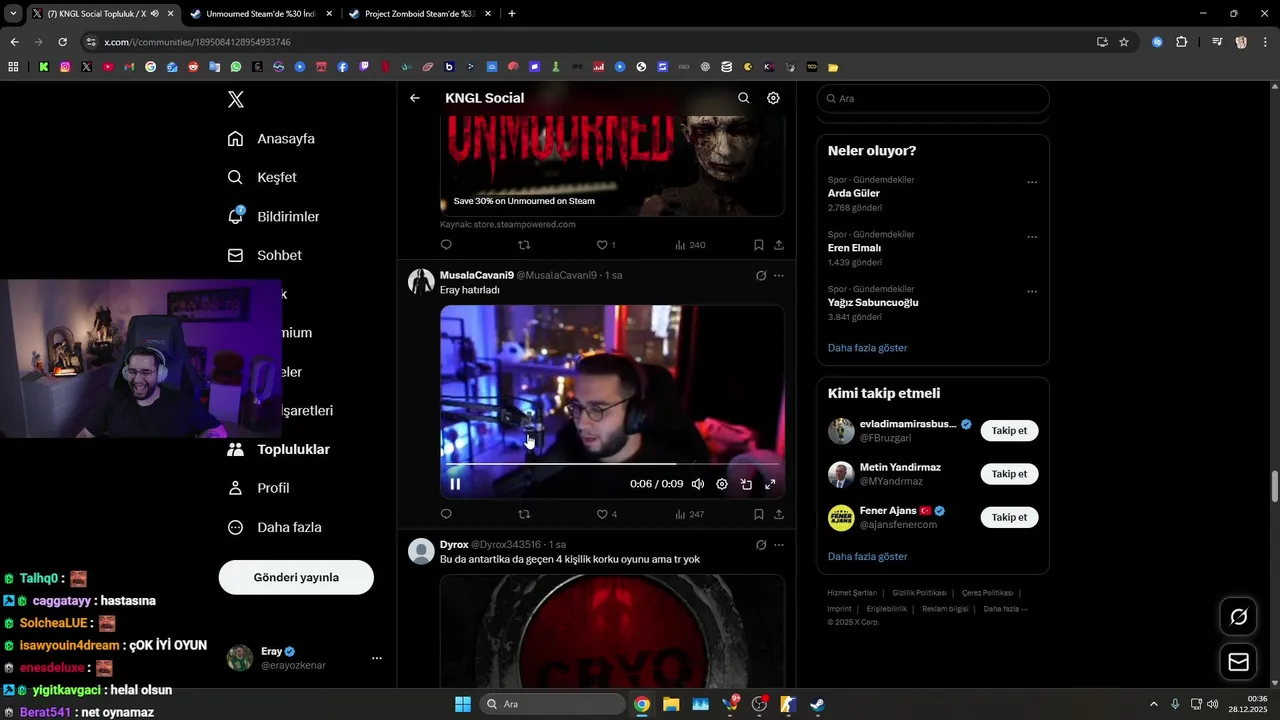This screenshot has width=1280, height=720.
Task: Bookmark this page with star icon
Action: tap(1124, 42)
